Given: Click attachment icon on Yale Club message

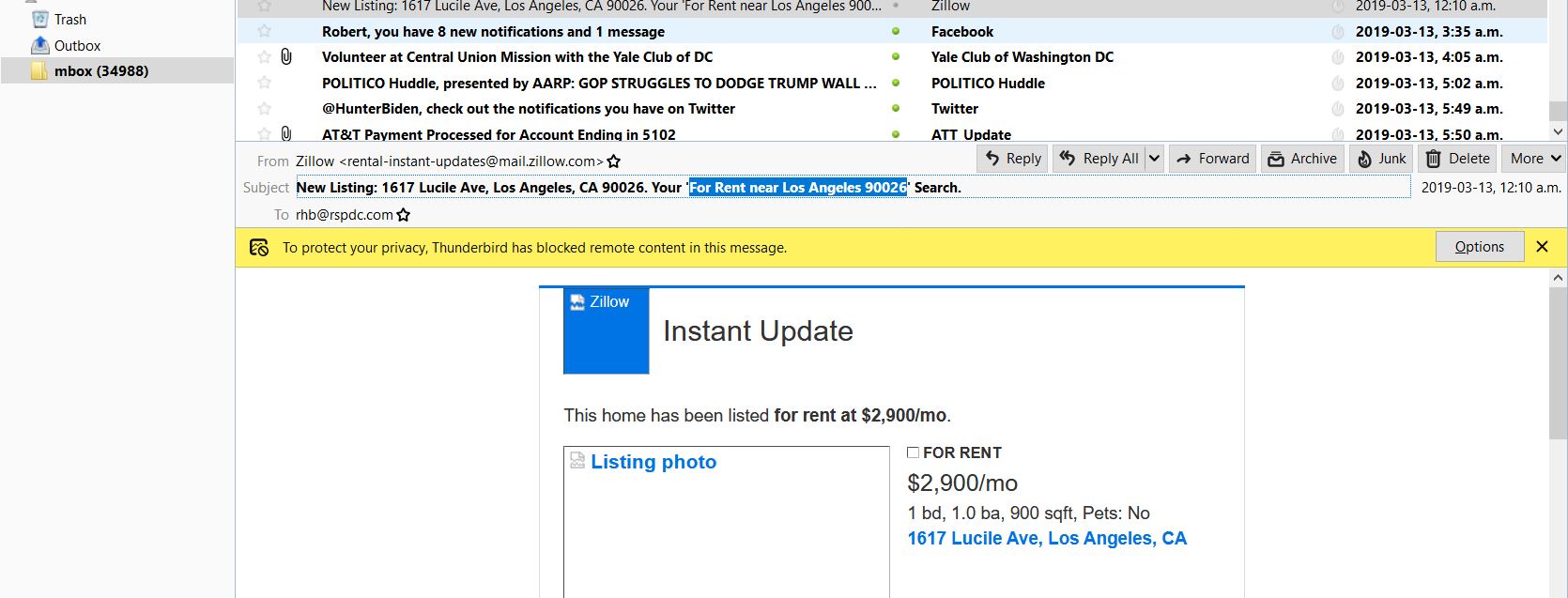Looking at the screenshot, I should [286, 57].
